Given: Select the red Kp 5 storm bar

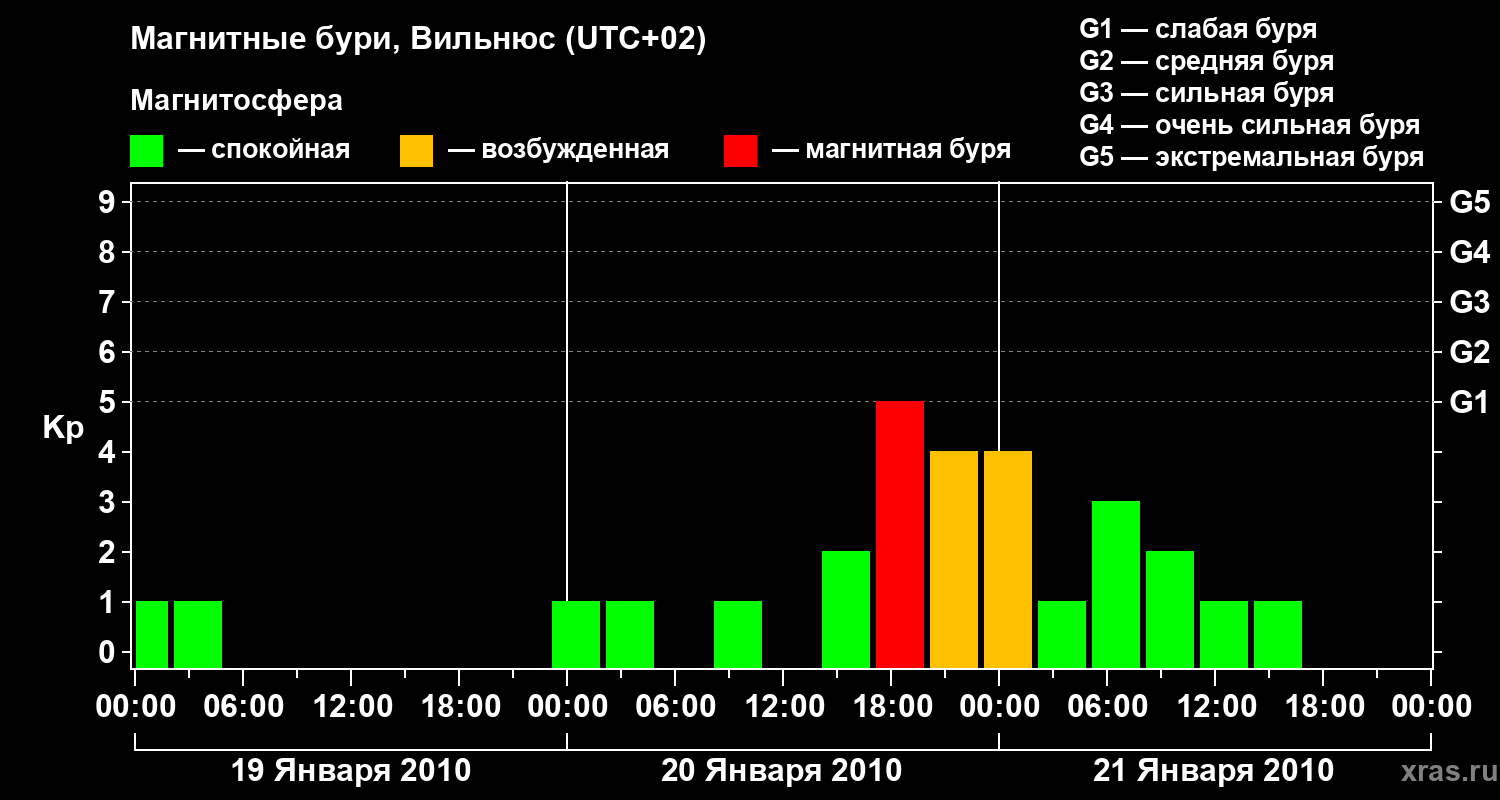Looking at the screenshot, I should [x=900, y=535].
